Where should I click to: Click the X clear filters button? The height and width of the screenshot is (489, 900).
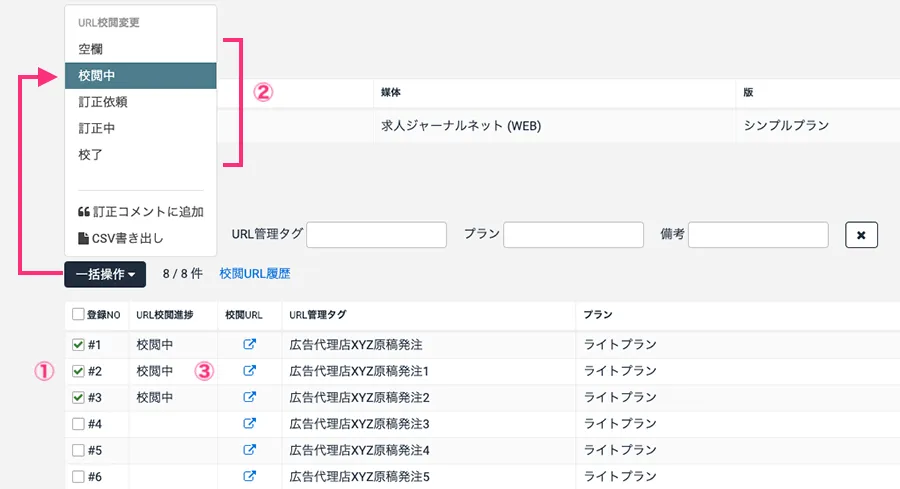coord(861,235)
